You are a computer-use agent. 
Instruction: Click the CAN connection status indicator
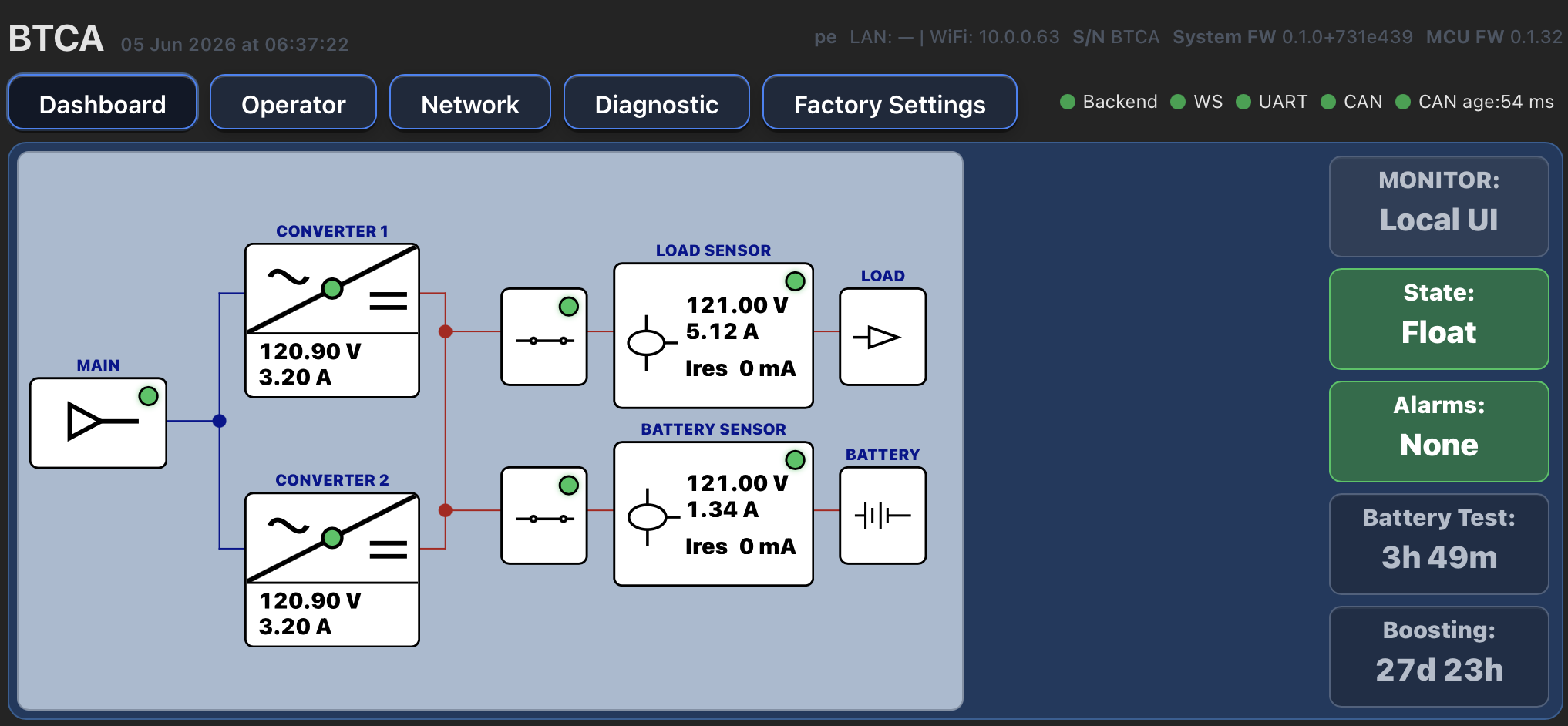coord(1351,102)
